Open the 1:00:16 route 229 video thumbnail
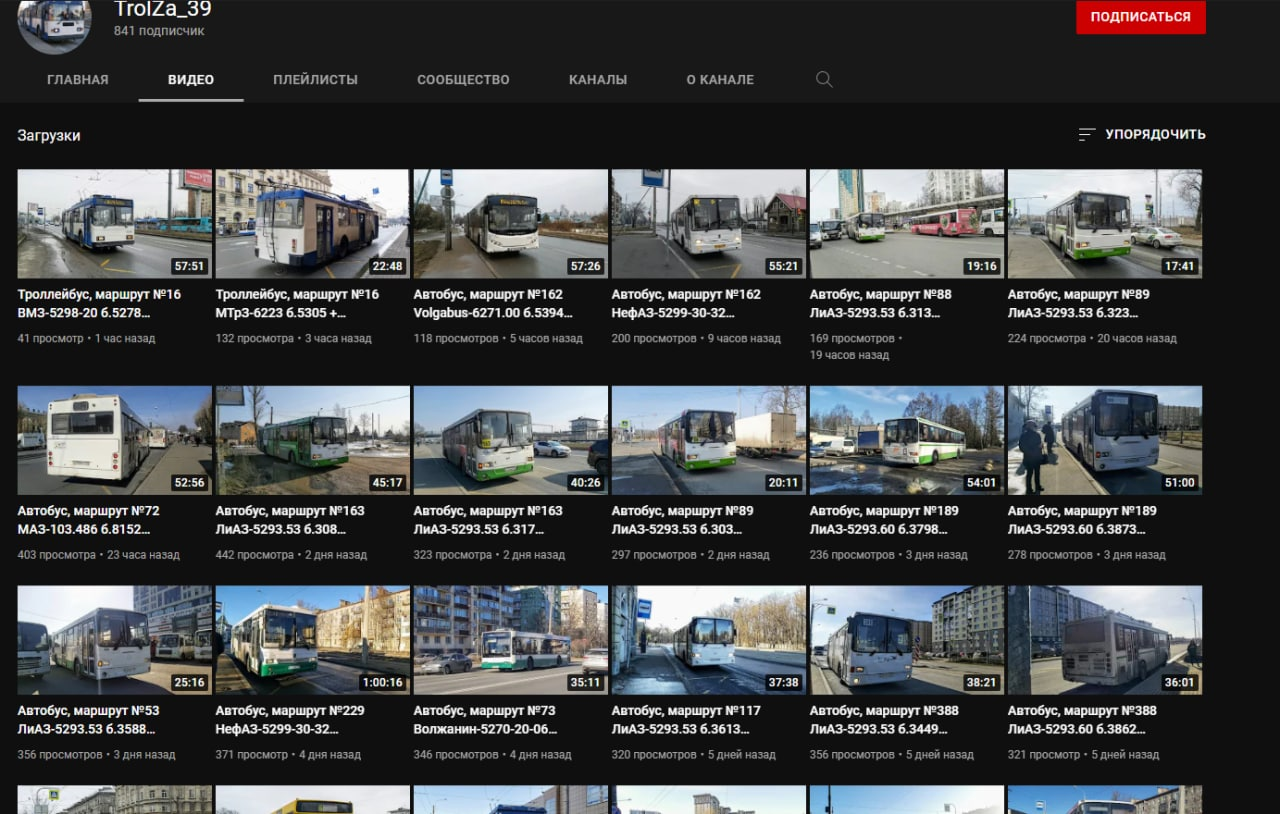The width and height of the screenshot is (1280, 814). click(312, 640)
